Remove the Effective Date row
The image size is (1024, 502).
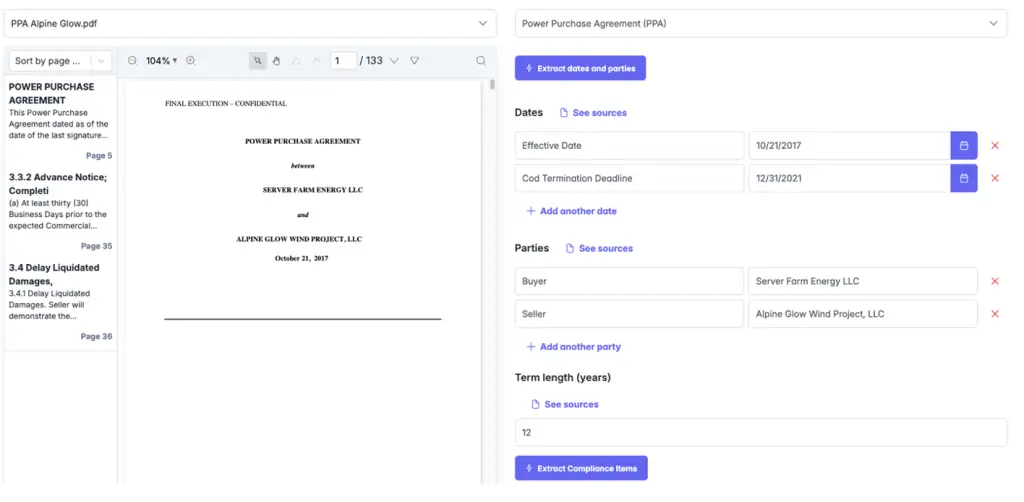point(994,146)
